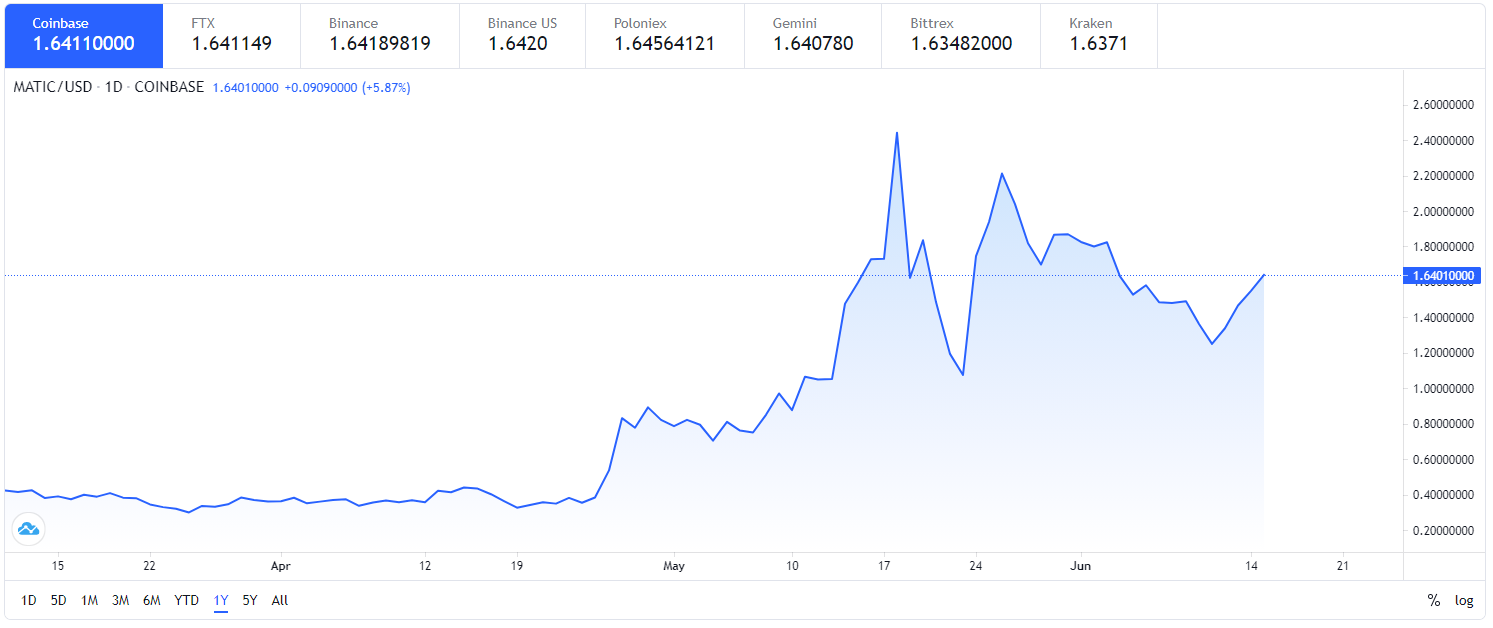The image size is (1493, 628).
Task: Click the 1.00000000 price axis label
Action: coord(1443,389)
